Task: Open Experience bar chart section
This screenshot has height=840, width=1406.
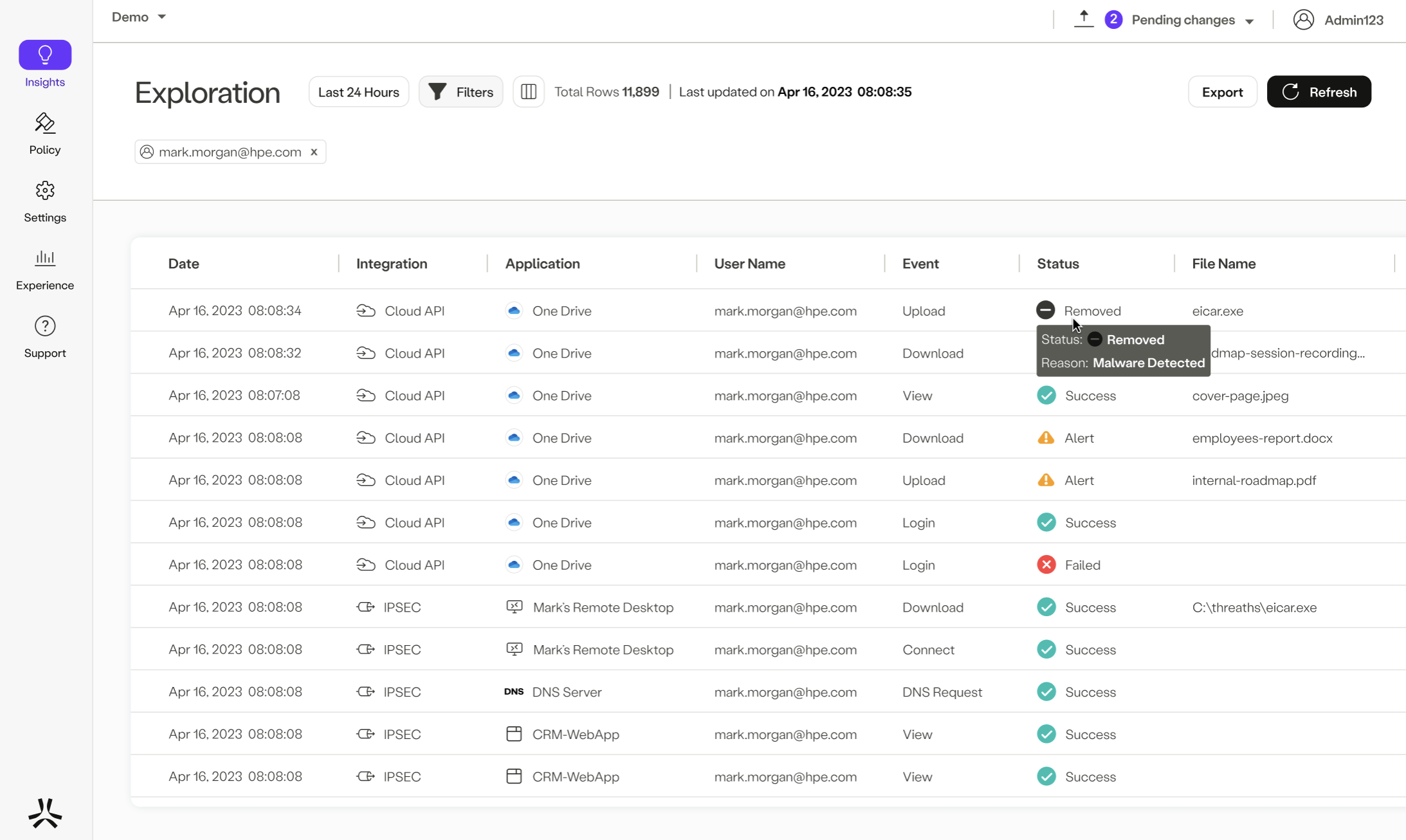Action: (45, 259)
